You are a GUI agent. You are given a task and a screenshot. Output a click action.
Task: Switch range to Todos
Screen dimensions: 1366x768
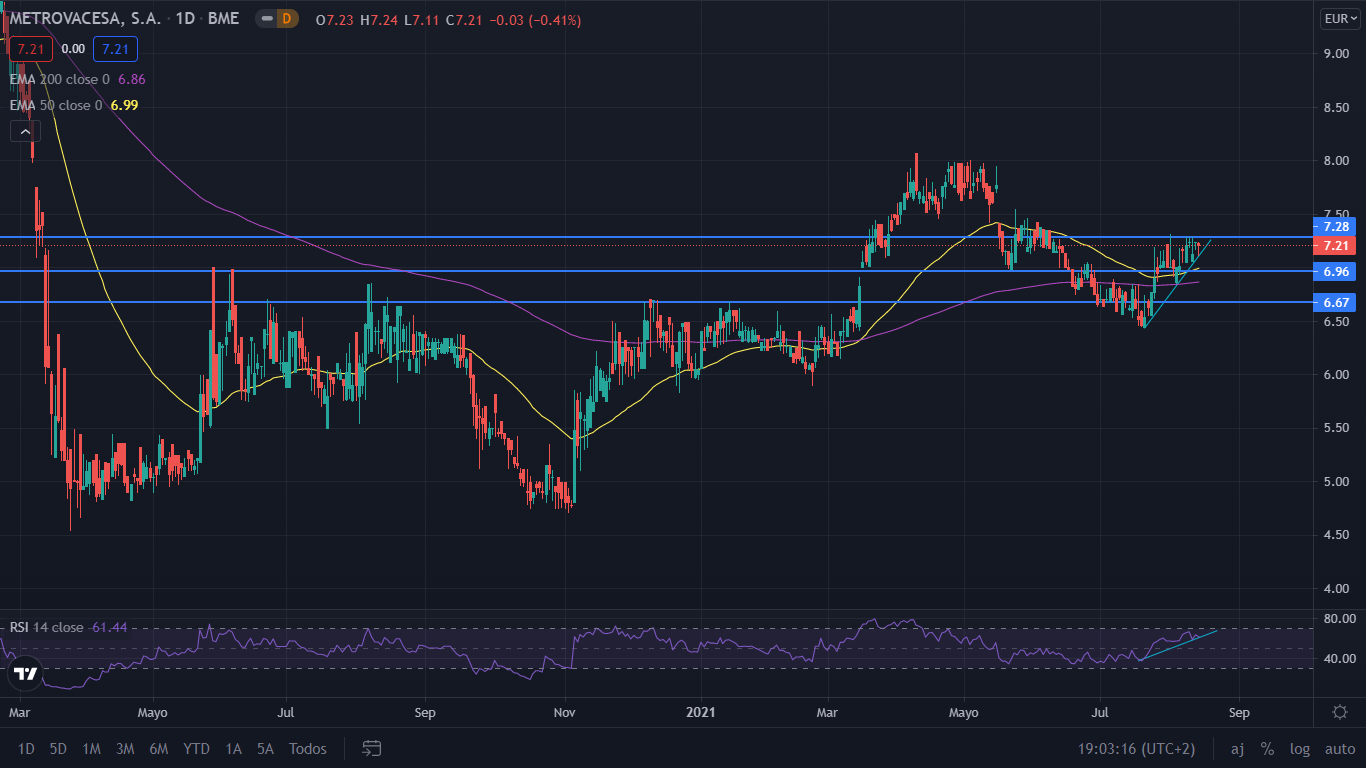[x=307, y=748]
